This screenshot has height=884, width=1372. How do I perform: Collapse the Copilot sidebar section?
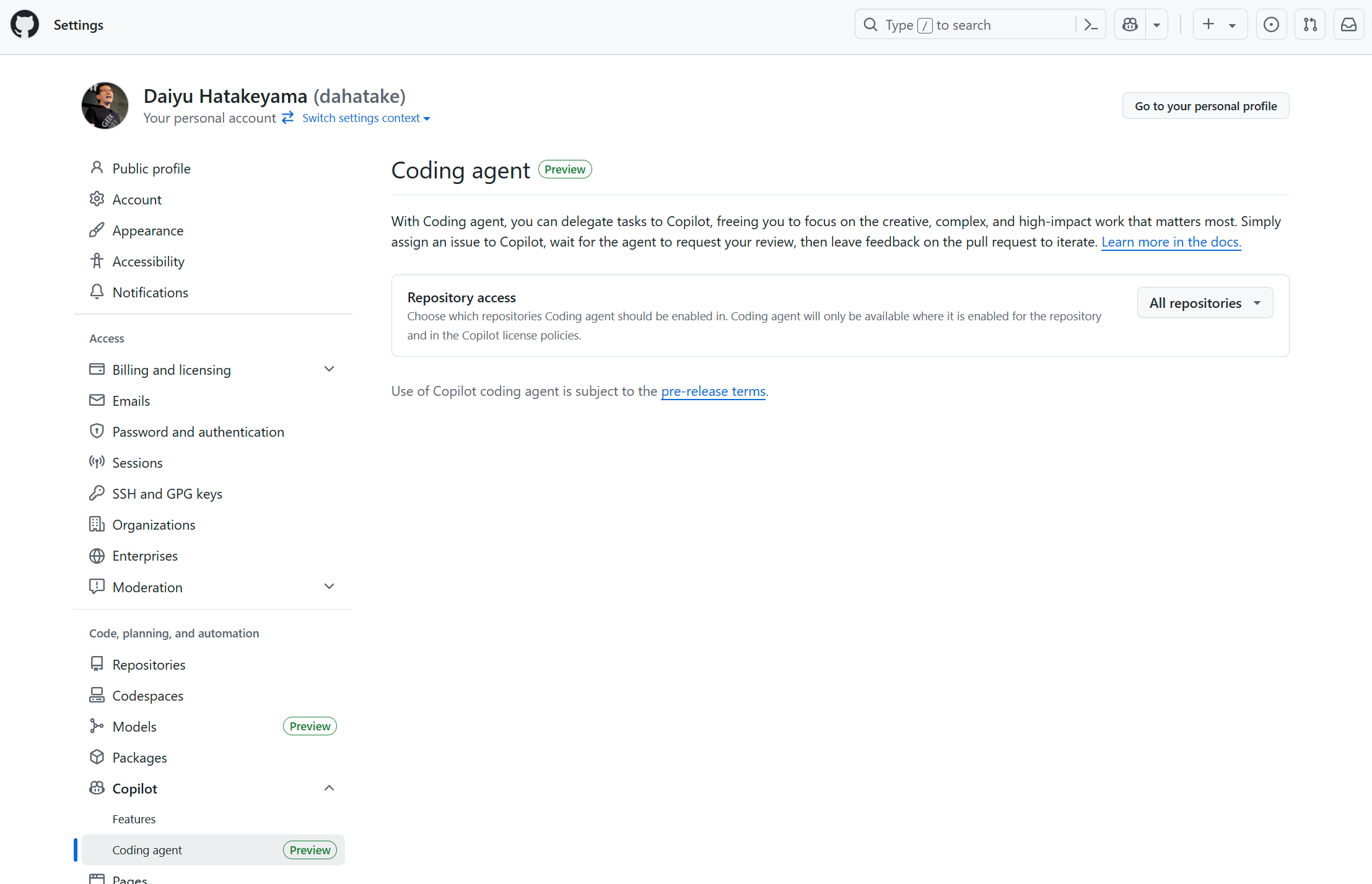pos(329,787)
